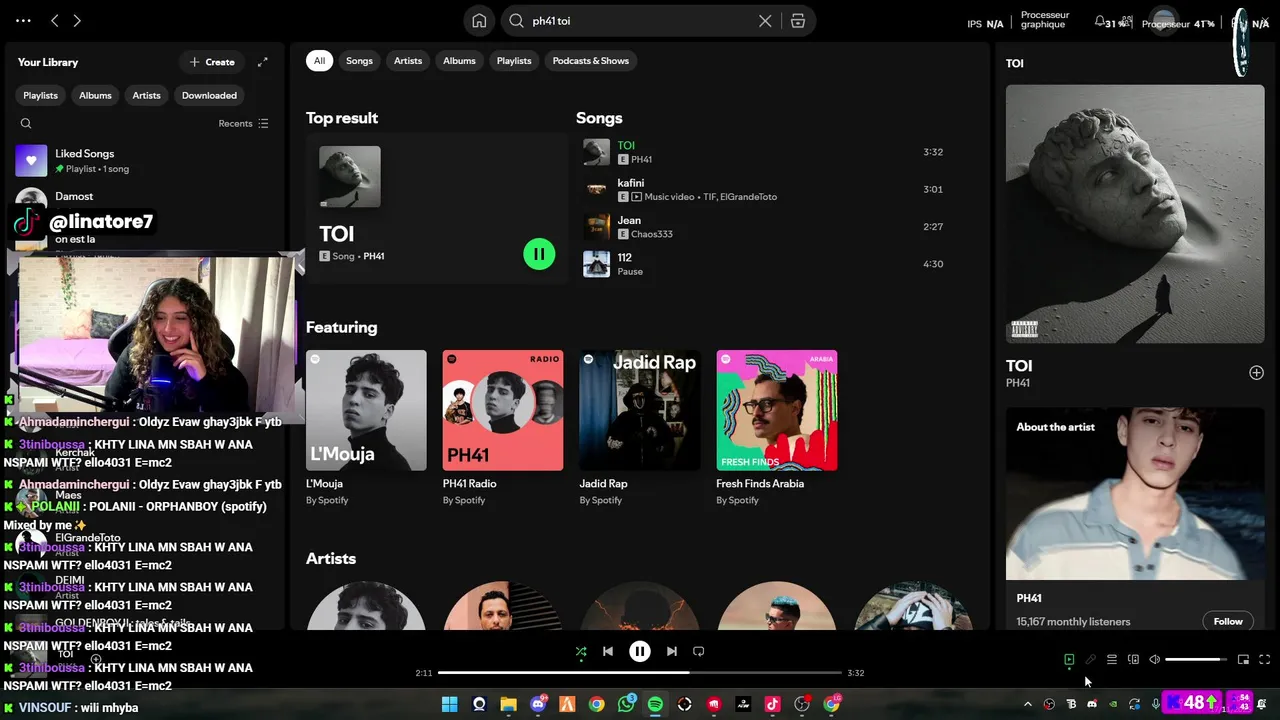Open WhatsApp from the taskbar
The image size is (1280, 720).
click(626, 704)
